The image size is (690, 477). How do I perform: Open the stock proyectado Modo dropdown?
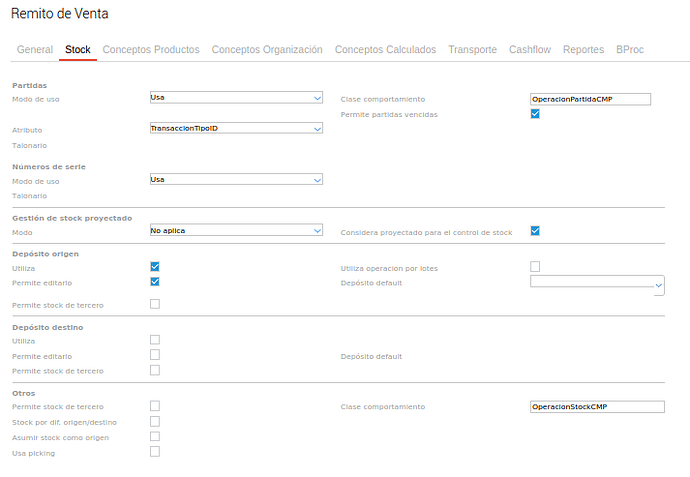(x=236, y=231)
